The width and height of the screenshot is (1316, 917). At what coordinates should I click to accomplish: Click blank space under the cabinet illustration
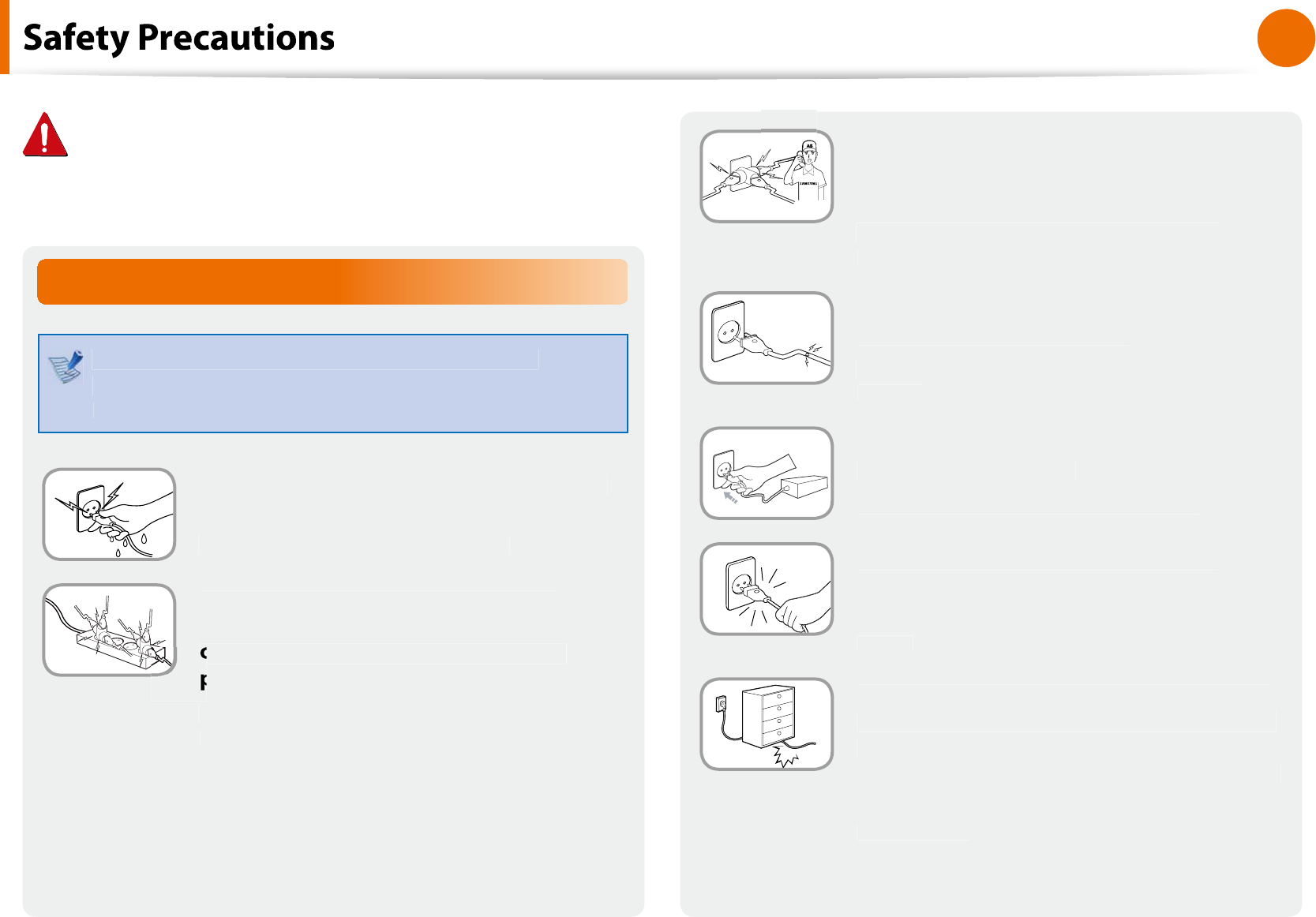tap(767, 837)
